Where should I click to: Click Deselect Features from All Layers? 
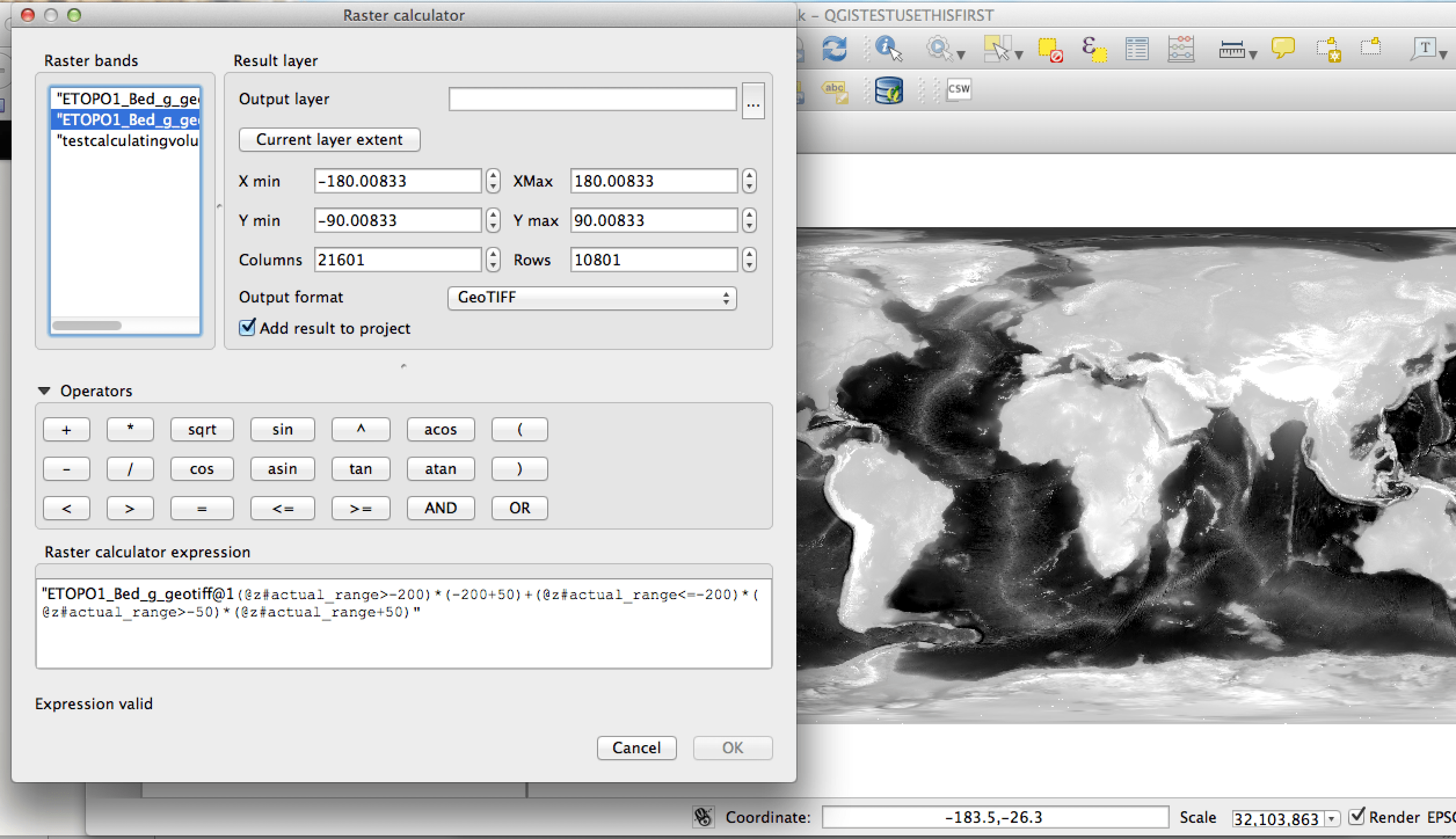[x=1050, y=50]
